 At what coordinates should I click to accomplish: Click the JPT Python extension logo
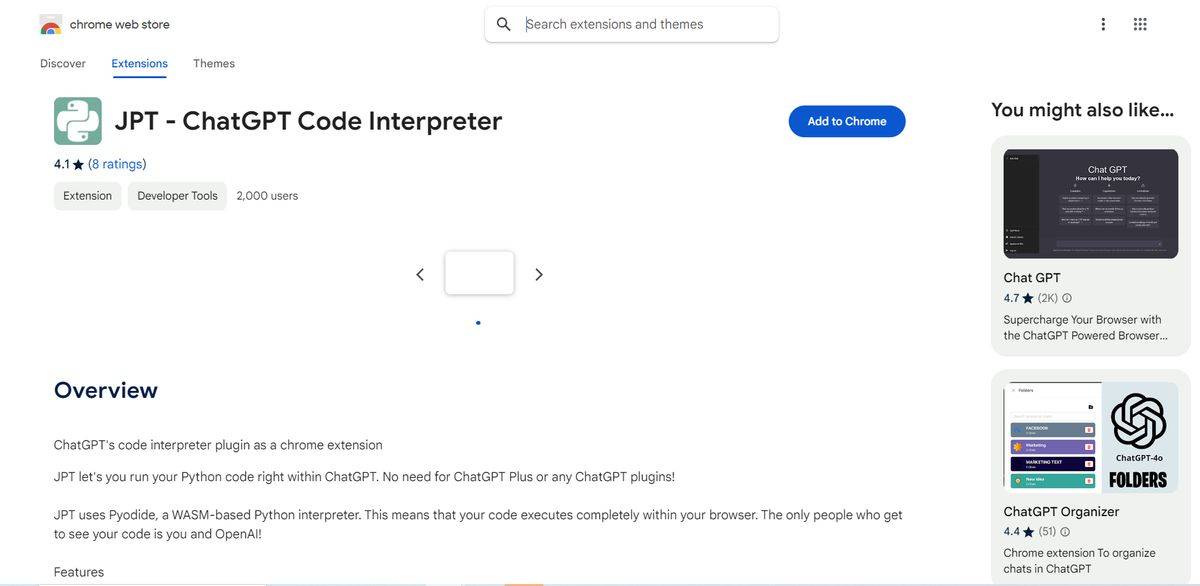coord(78,121)
